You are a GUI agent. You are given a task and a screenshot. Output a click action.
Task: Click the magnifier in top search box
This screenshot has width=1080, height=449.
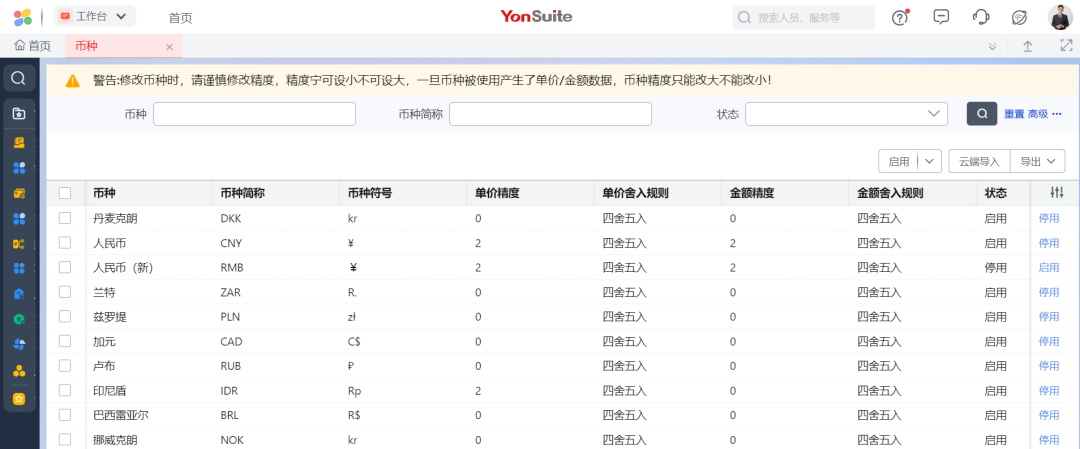pyautogui.click(x=744, y=17)
